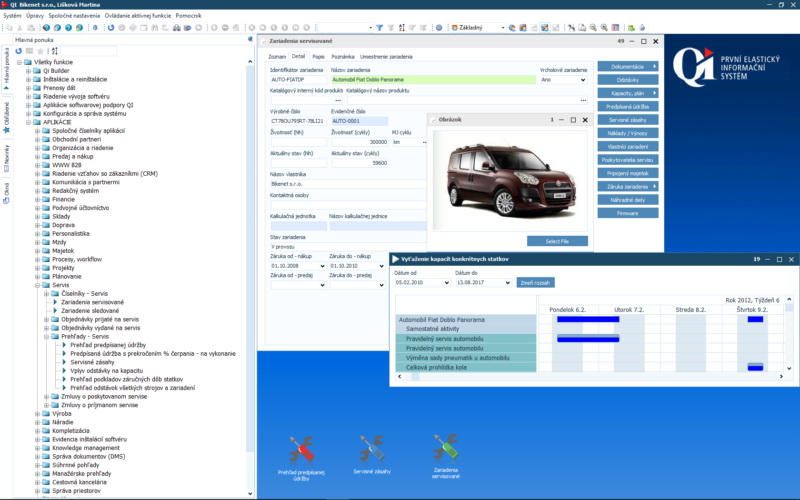This screenshot has width=800, height=500.
Task: Click the QI logo image
Action: pos(726,66)
